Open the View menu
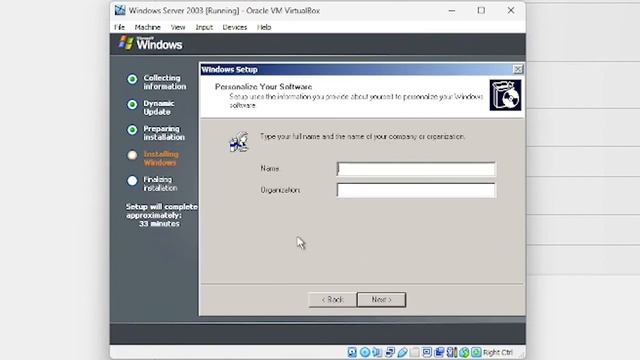 pos(178,27)
